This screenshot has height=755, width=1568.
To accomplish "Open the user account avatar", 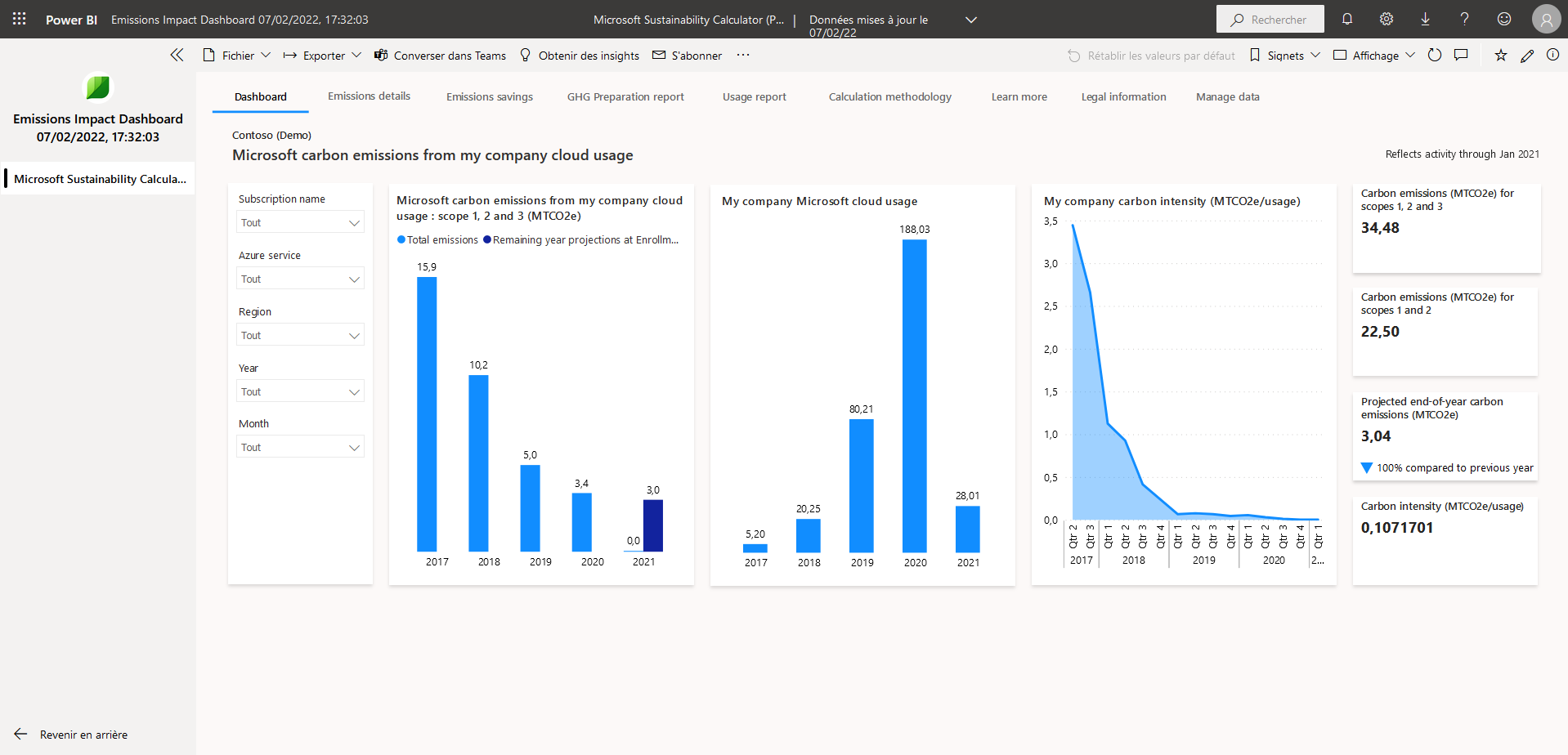I will [1546, 20].
